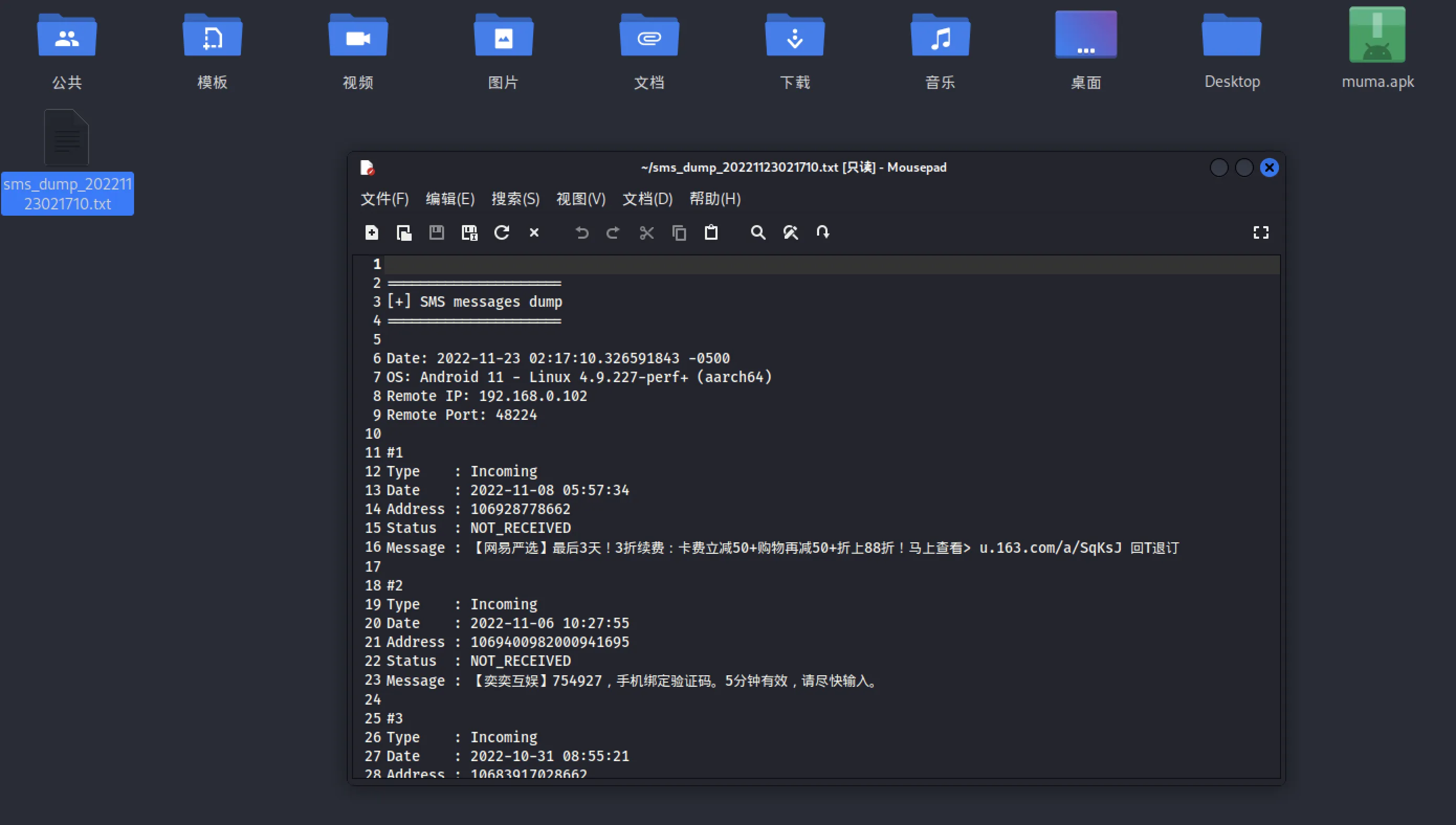
Task: Open the 文件(F) menu
Action: (385, 199)
